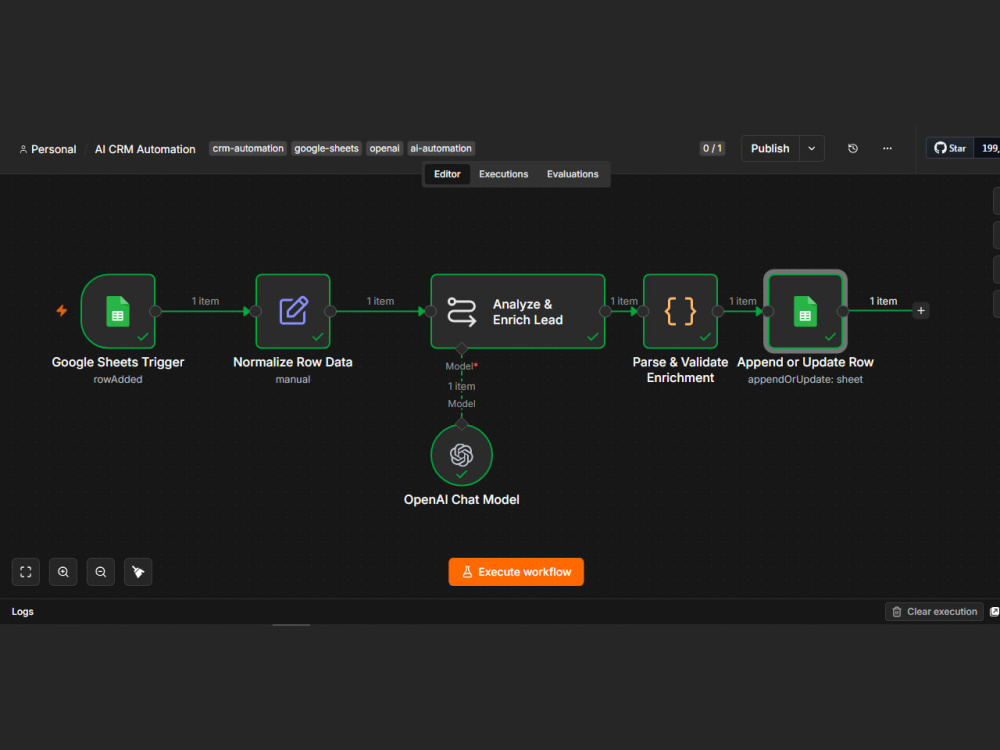1000x750 pixels.
Task: Click the GitHub star count 199
Action: 989,149
